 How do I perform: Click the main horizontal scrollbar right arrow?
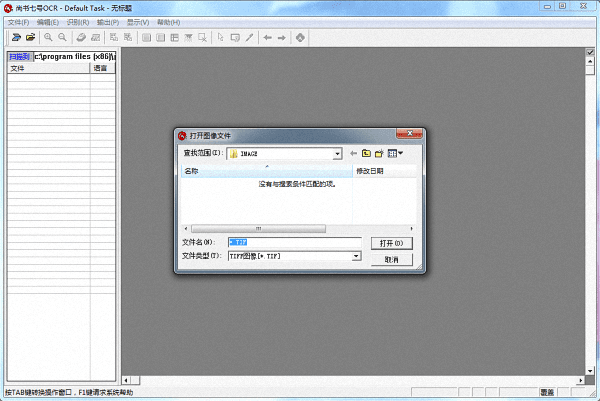click(x=581, y=380)
